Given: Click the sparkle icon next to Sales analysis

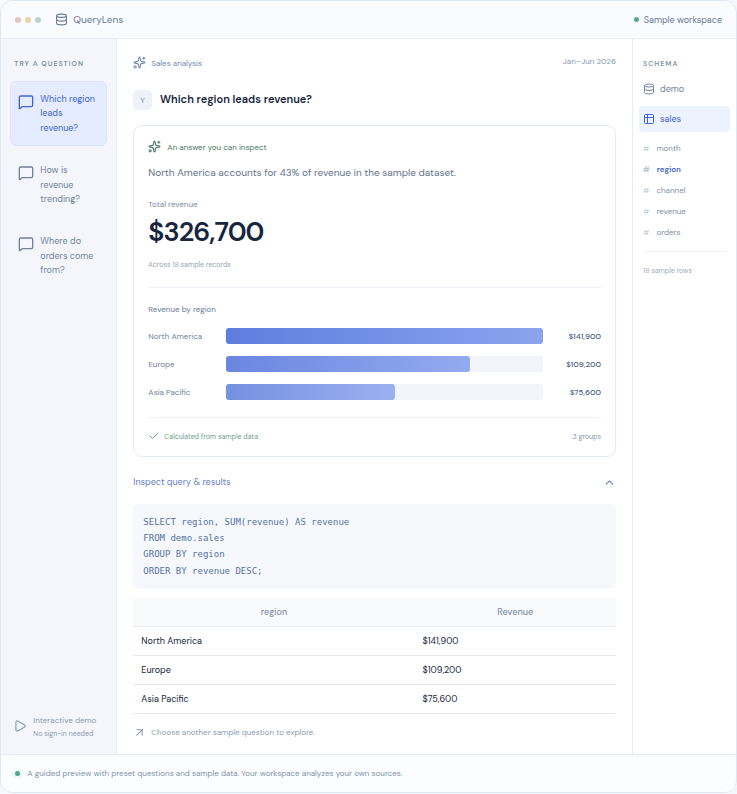Looking at the screenshot, I should coord(139,63).
